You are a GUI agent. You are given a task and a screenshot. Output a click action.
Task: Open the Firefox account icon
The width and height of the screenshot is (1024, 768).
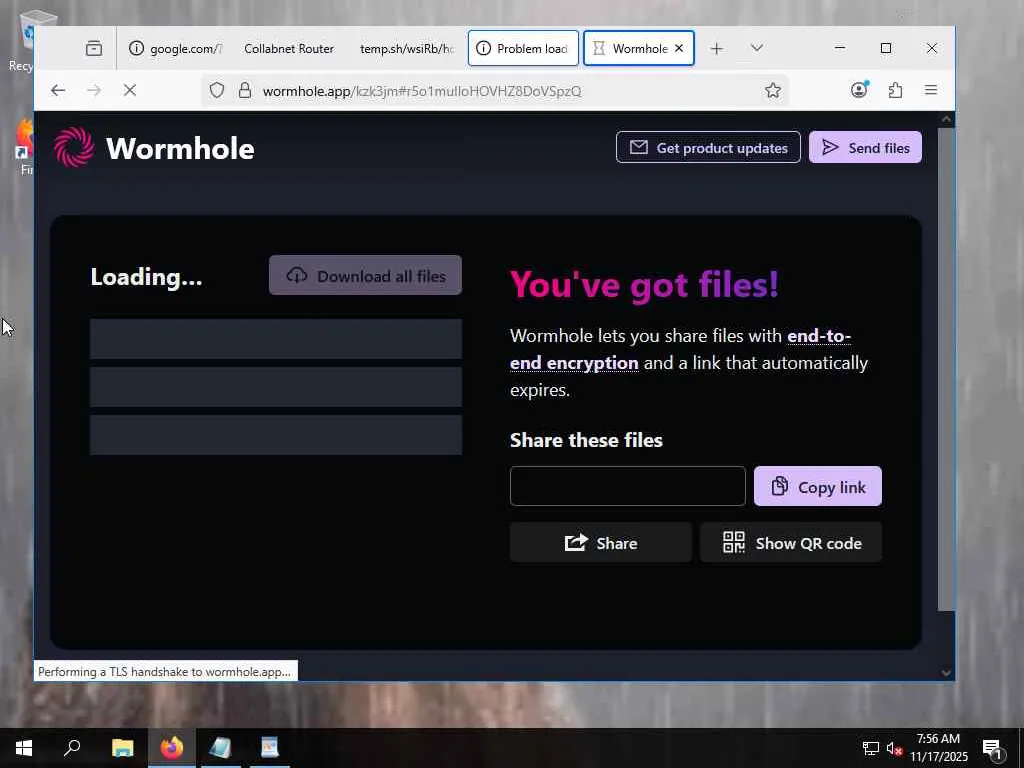[x=859, y=89]
